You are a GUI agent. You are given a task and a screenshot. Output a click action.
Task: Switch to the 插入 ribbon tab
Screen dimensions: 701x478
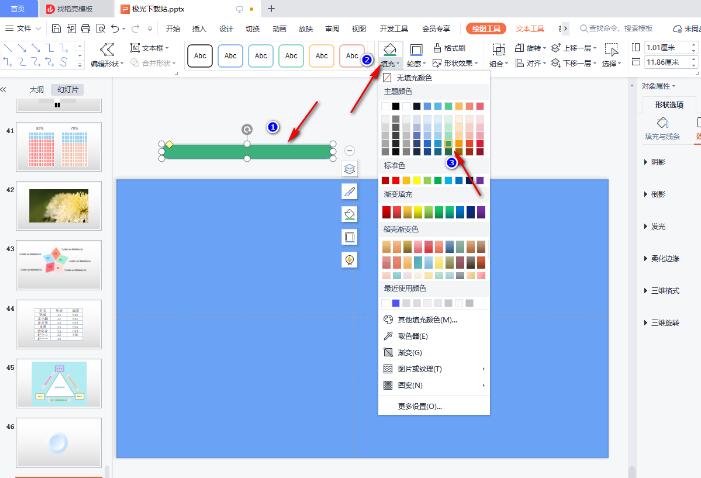coord(199,29)
